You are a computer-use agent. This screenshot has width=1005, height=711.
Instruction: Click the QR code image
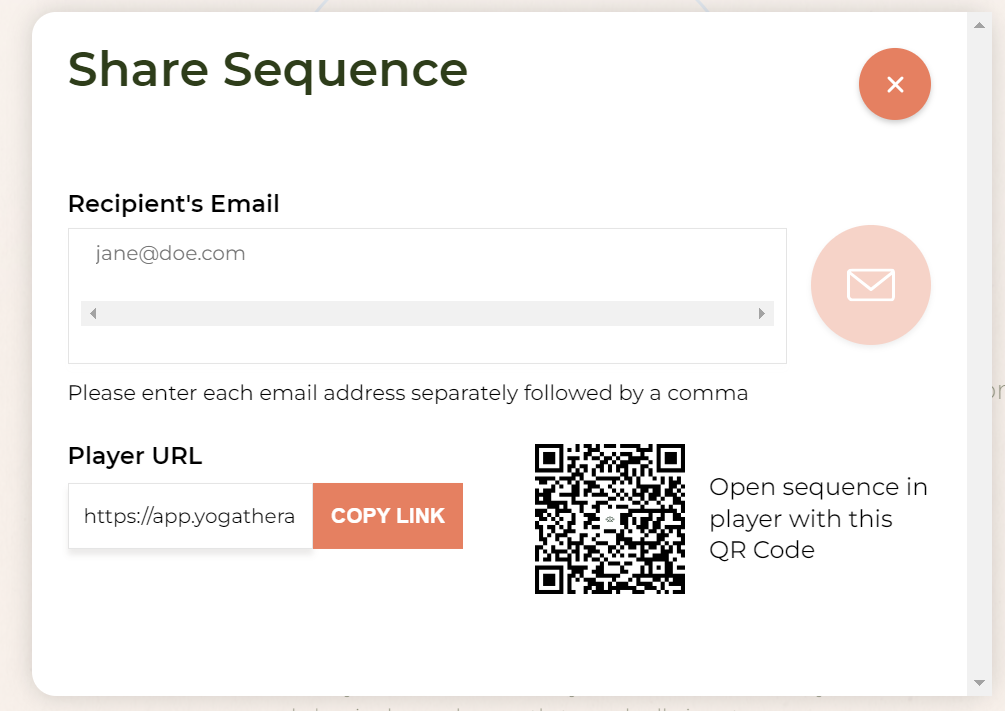pos(610,519)
